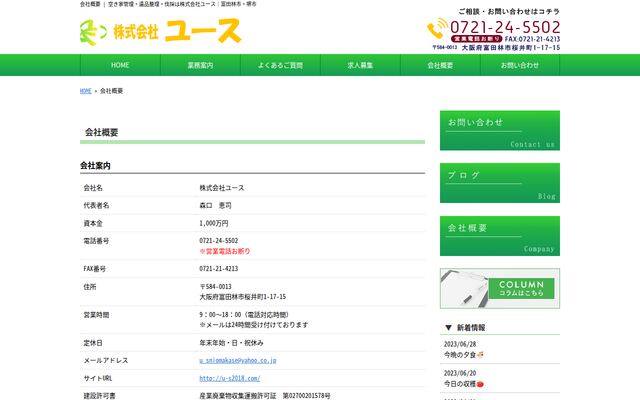Click the 会社案内 section heading

(x=95, y=166)
